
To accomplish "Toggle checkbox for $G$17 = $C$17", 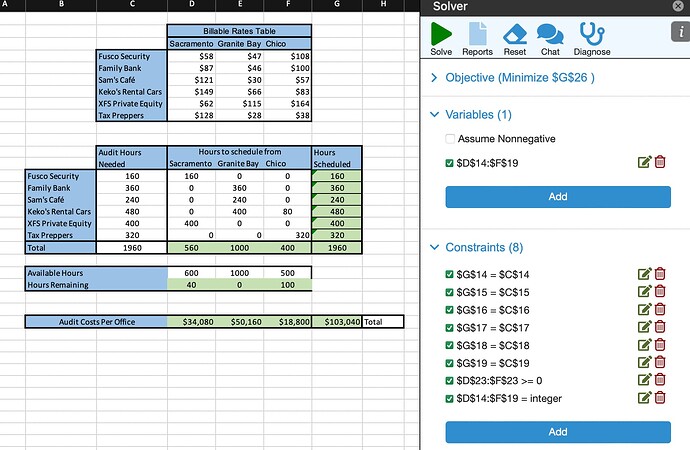I will [449, 328].
